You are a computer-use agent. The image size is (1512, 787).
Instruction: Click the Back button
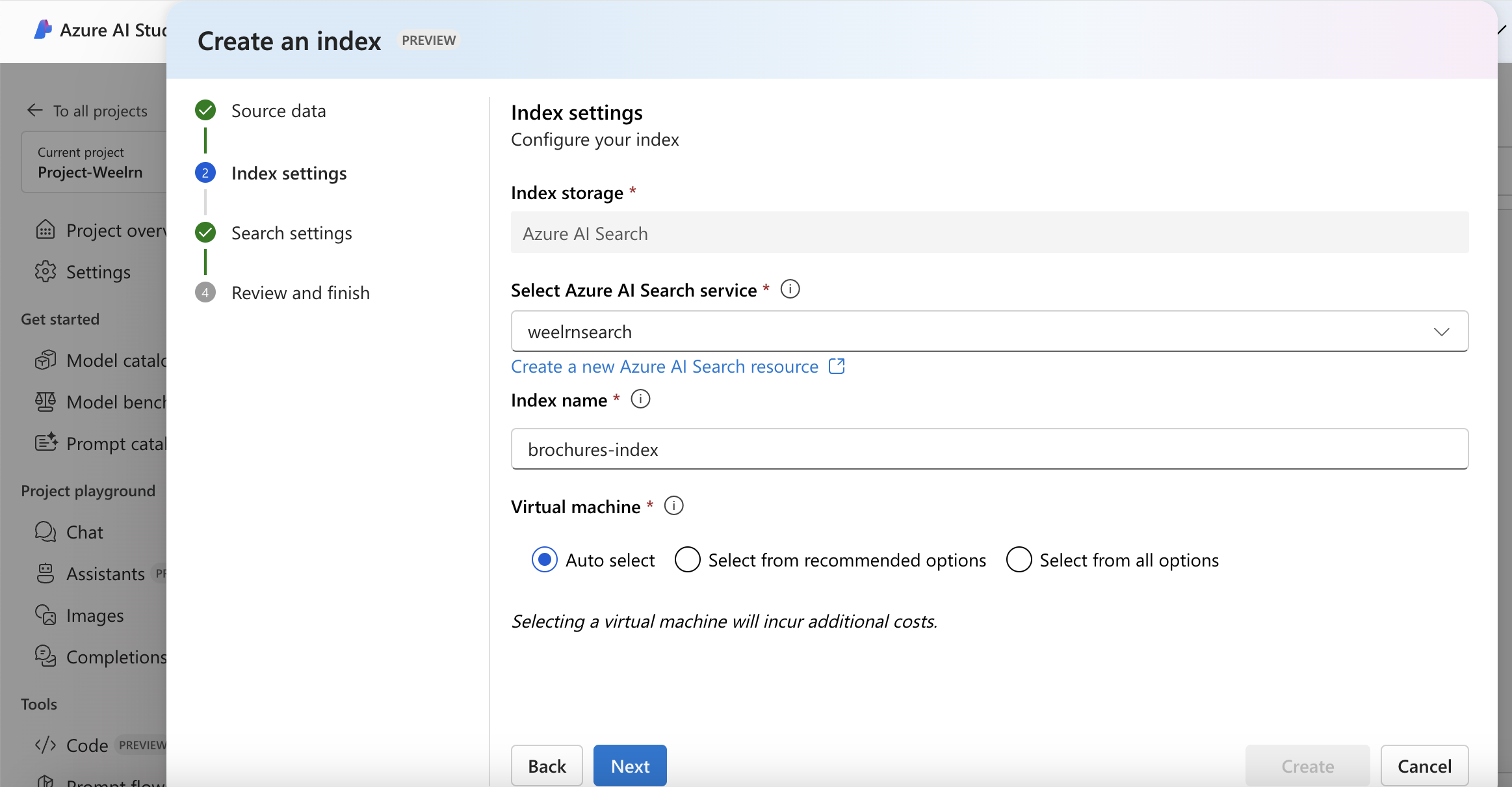click(x=547, y=766)
